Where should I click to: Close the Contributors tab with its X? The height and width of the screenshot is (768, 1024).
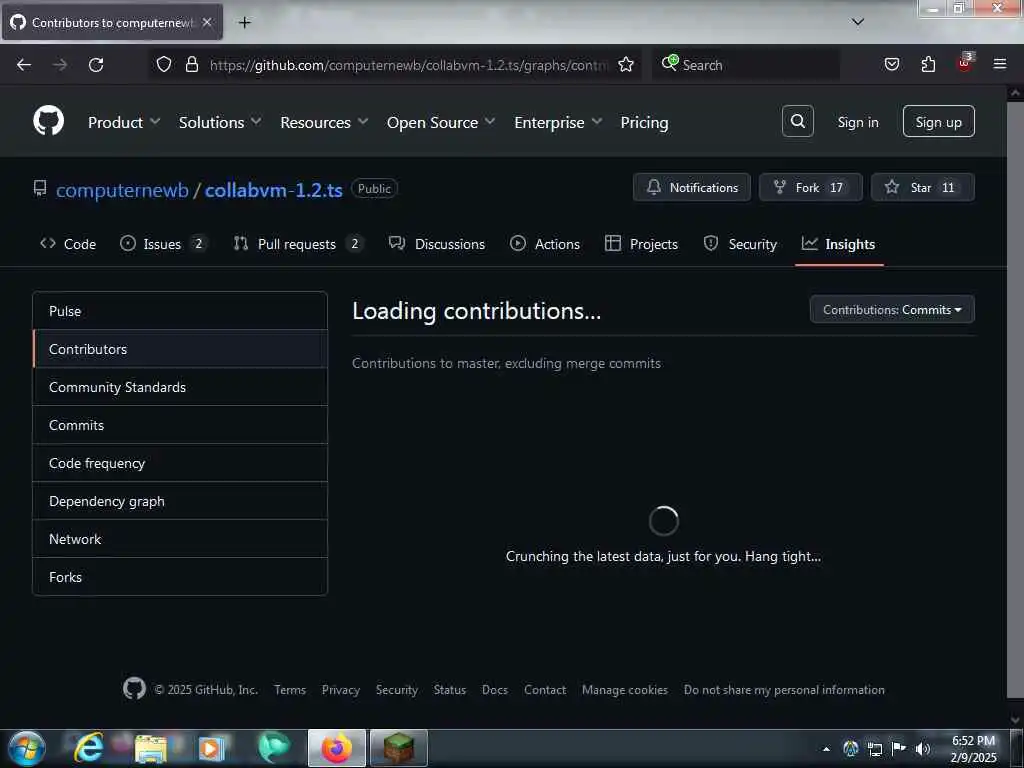point(207,22)
